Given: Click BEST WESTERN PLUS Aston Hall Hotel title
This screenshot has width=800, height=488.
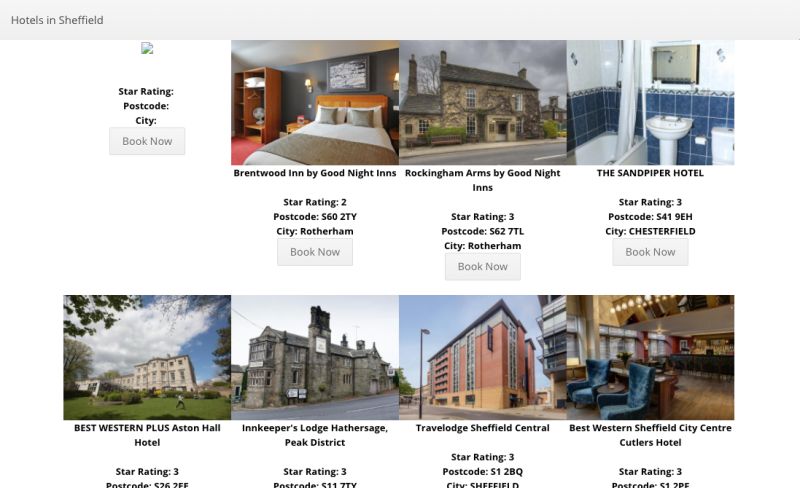Looking at the screenshot, I should coord(147,435).
